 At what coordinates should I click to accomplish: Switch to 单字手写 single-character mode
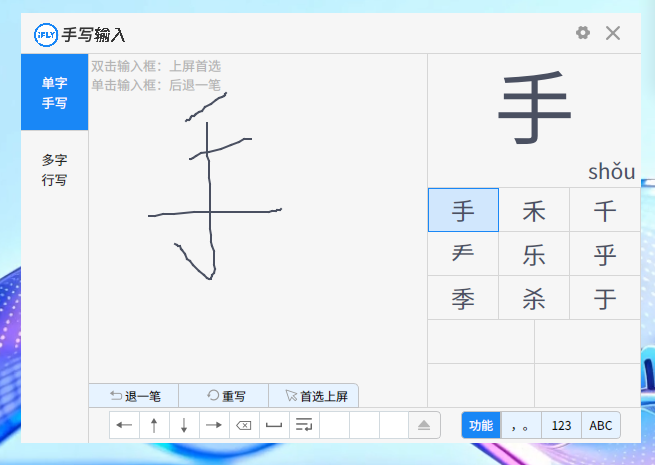click(x=54, y=92)
